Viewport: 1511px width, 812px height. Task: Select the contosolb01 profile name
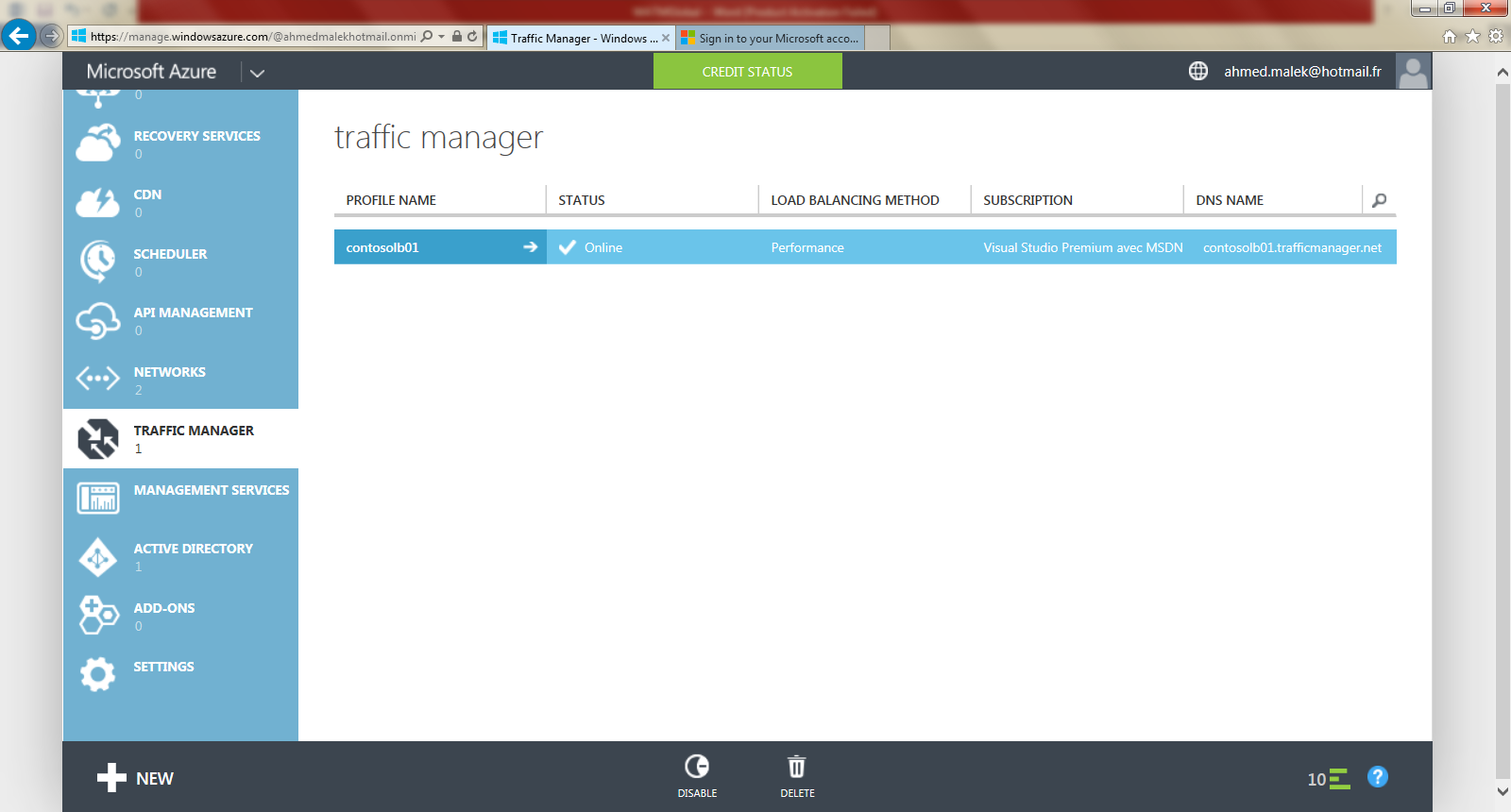pyautogui.click(x=382, y=247)
